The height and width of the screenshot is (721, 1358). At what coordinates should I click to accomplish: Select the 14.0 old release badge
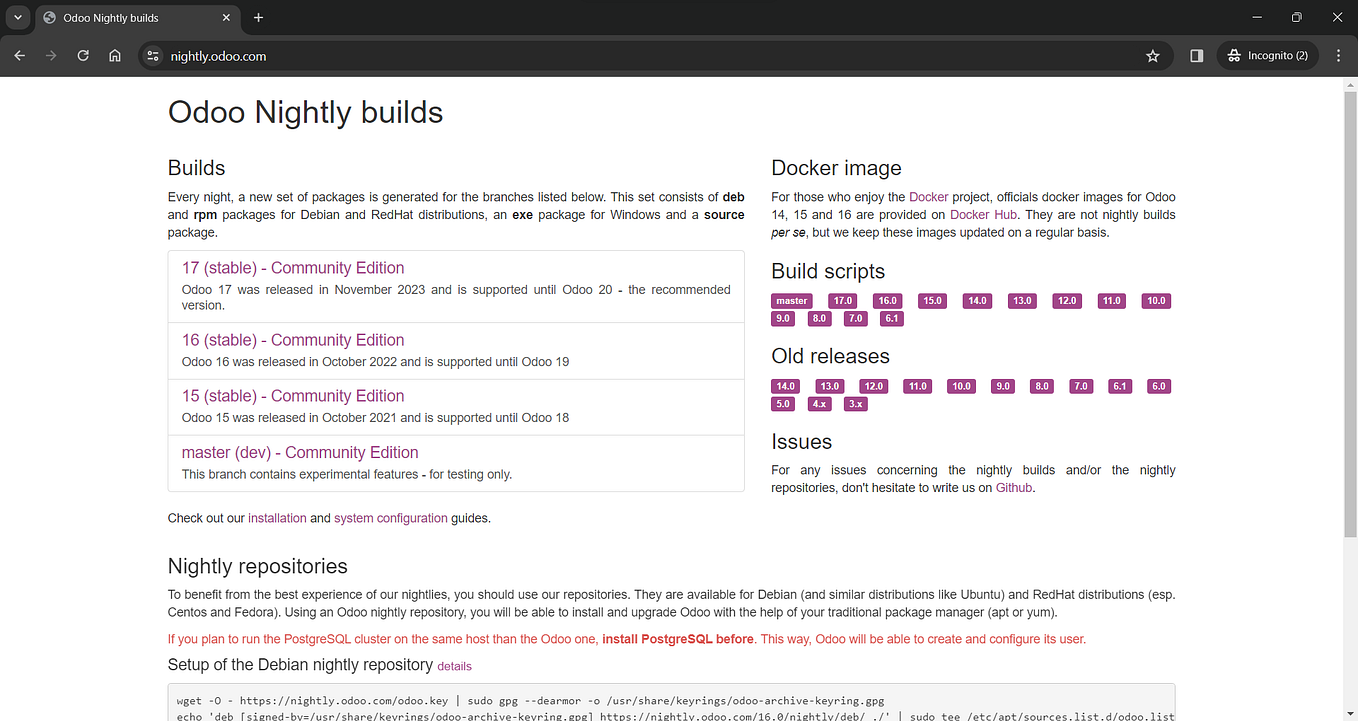[785, 385]
